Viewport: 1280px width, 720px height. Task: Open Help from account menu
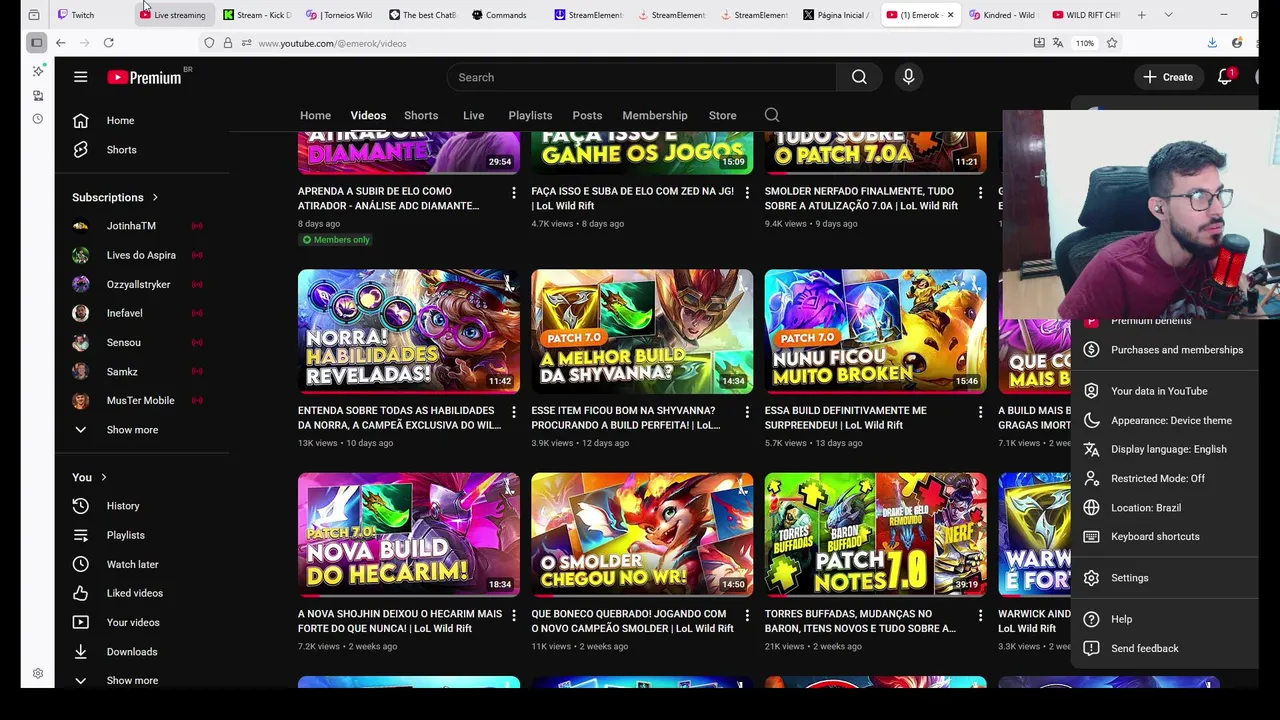(1164, 619)
